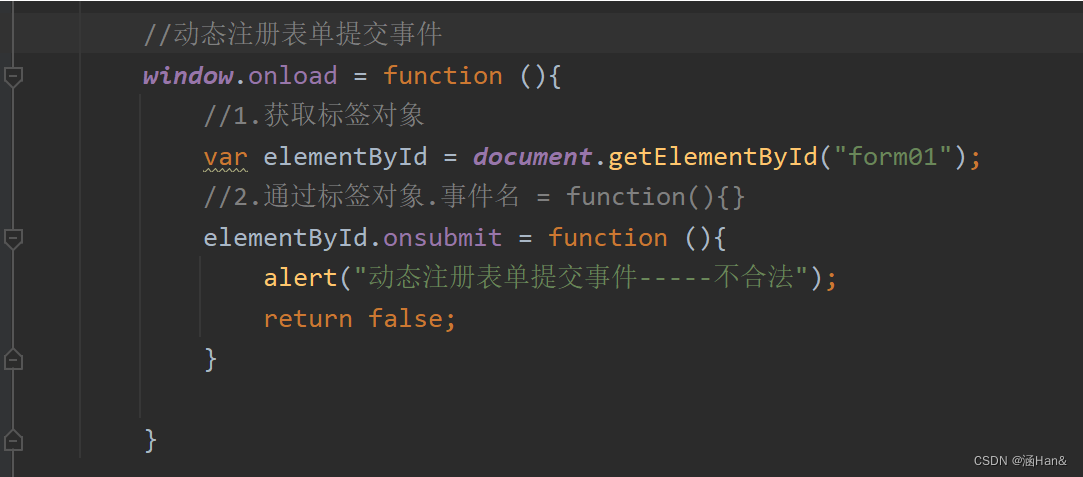This screenshot has width=1083, height=477.
Task: Click the fold end marker closing window.onload
Action: pos(13,439)
